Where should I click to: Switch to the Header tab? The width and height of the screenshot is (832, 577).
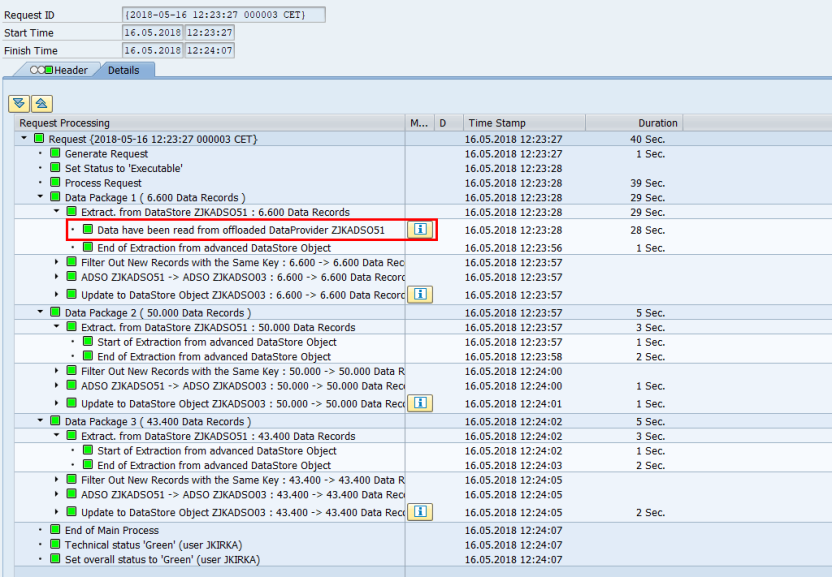(59, 70)
